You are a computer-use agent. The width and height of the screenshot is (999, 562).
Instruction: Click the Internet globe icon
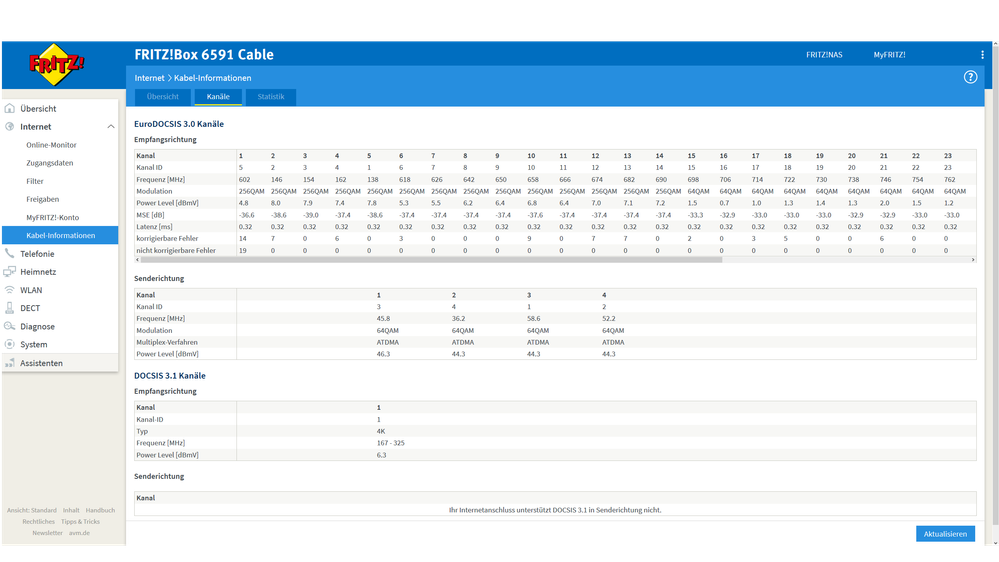click(10, 126)
